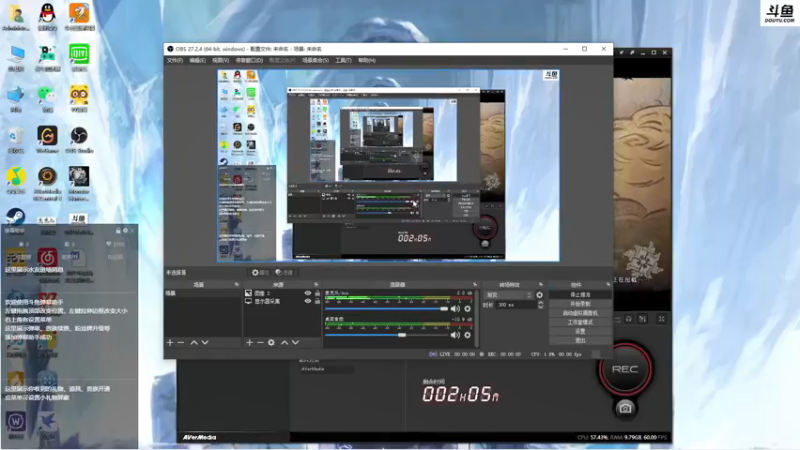Click the red REC button in AVerMedia
800x450 pixels.
pos(625,369)
